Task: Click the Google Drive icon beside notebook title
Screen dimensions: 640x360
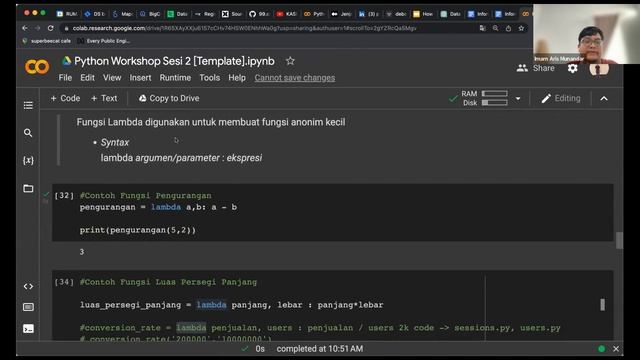Action: pos(66,61)
